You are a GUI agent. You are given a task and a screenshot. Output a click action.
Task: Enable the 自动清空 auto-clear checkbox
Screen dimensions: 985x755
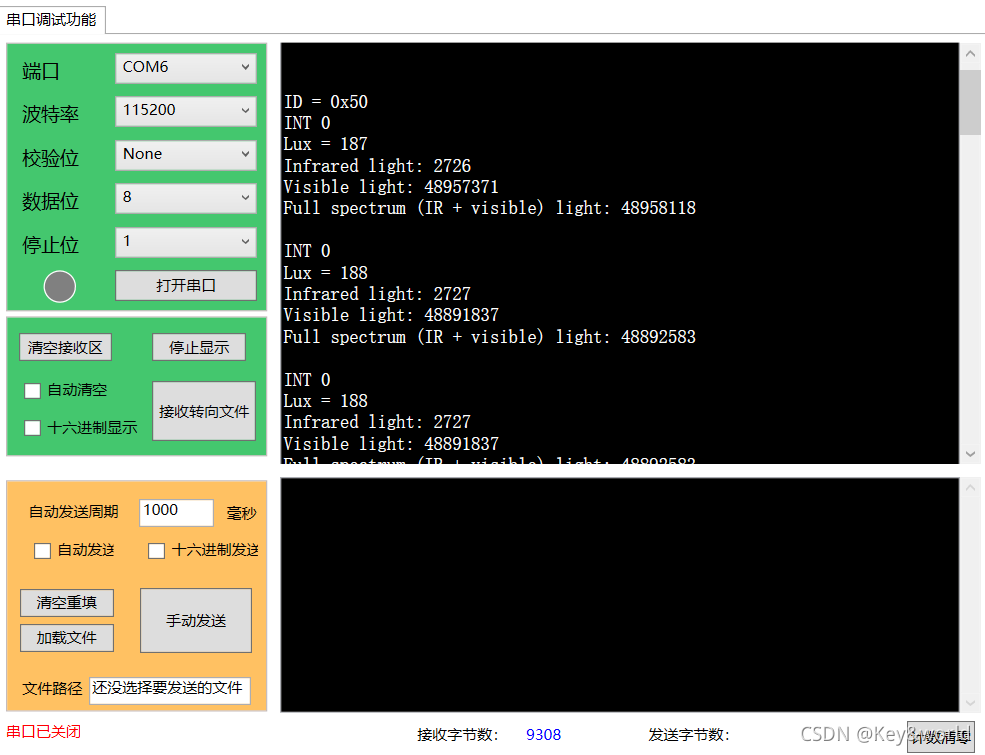(x=35, y=390)
